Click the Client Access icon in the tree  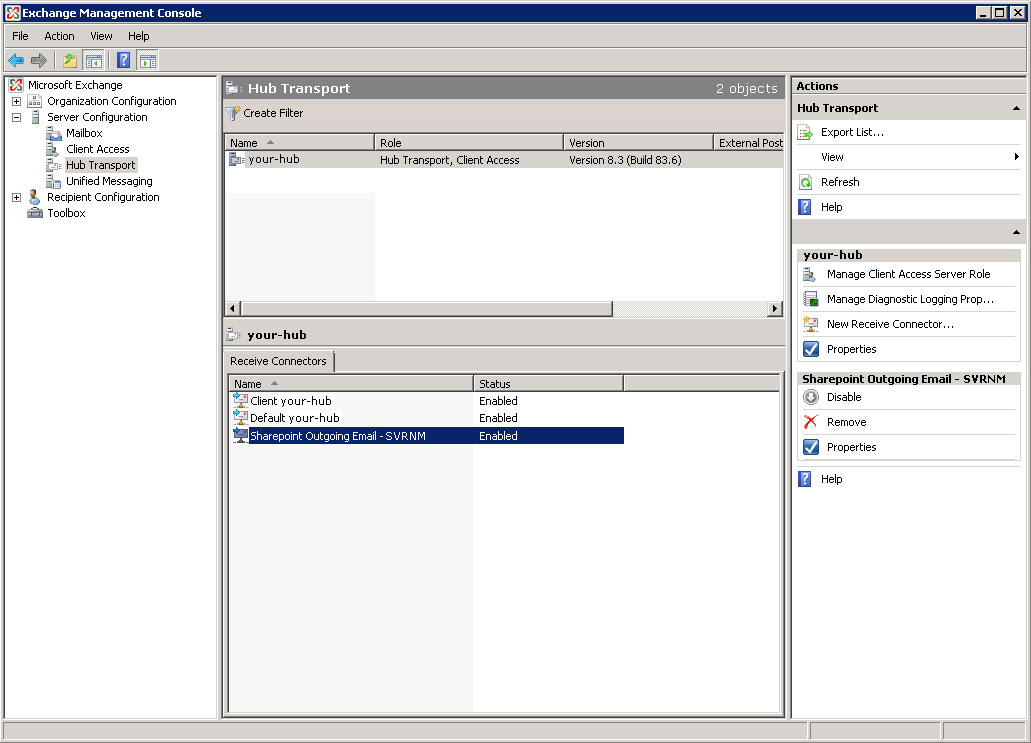[x=53, y=149]
